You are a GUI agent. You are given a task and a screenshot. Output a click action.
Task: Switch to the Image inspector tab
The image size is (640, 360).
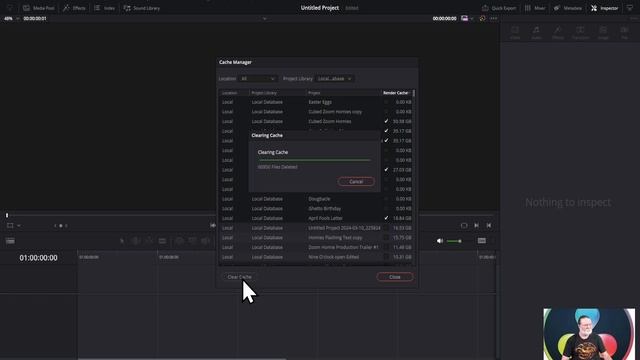(x=603, y=33)
